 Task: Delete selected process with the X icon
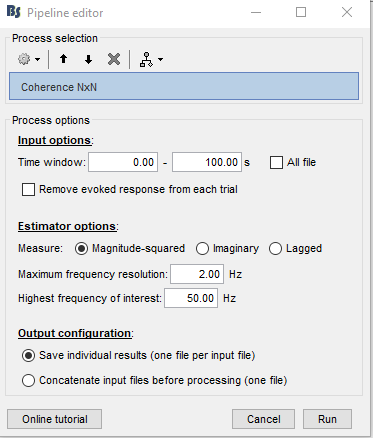(x=114, y=60)
